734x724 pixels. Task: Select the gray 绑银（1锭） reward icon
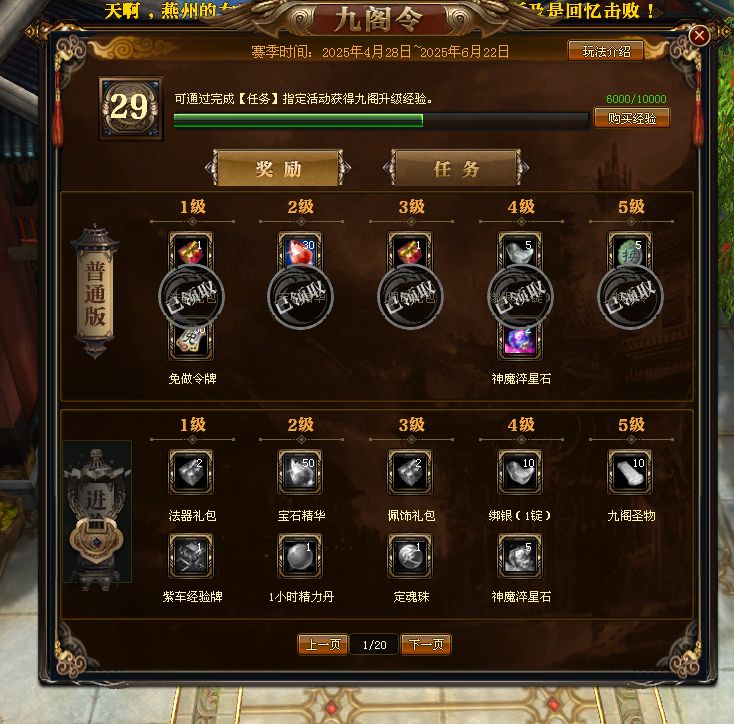pyautogui.click(x=520, y=472)
